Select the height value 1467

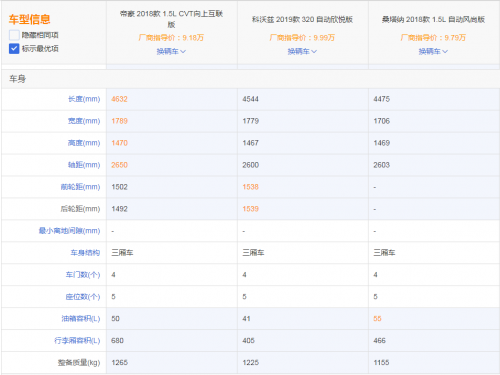coord(250,143)
